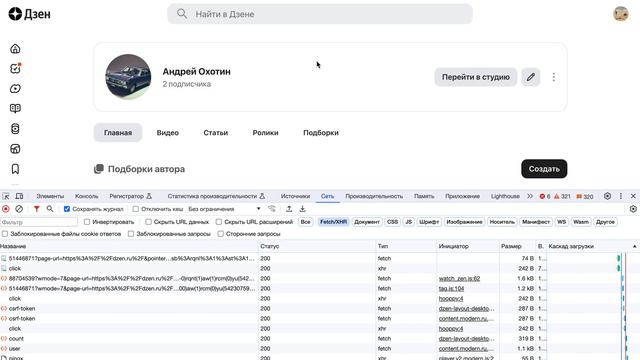Click the inspect element picker icon
The height and width of the screenshot is (360, 640).
pyautogui.click(x=6, y=196)
